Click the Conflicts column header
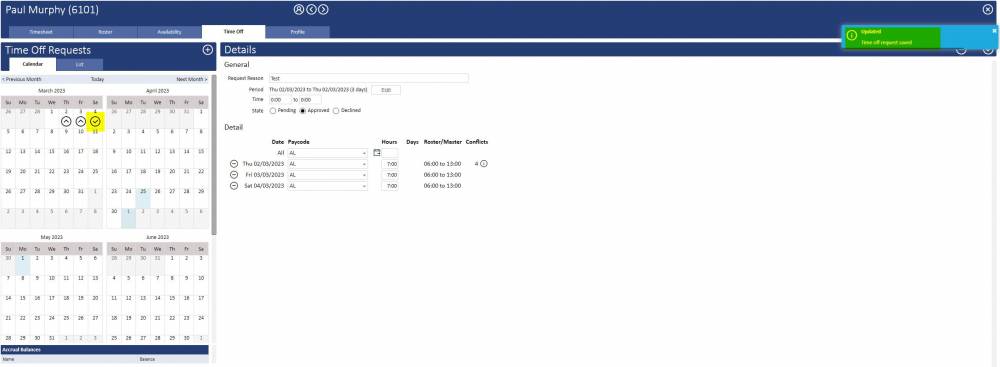This screenshot has height=367, width=1000. 476,142
